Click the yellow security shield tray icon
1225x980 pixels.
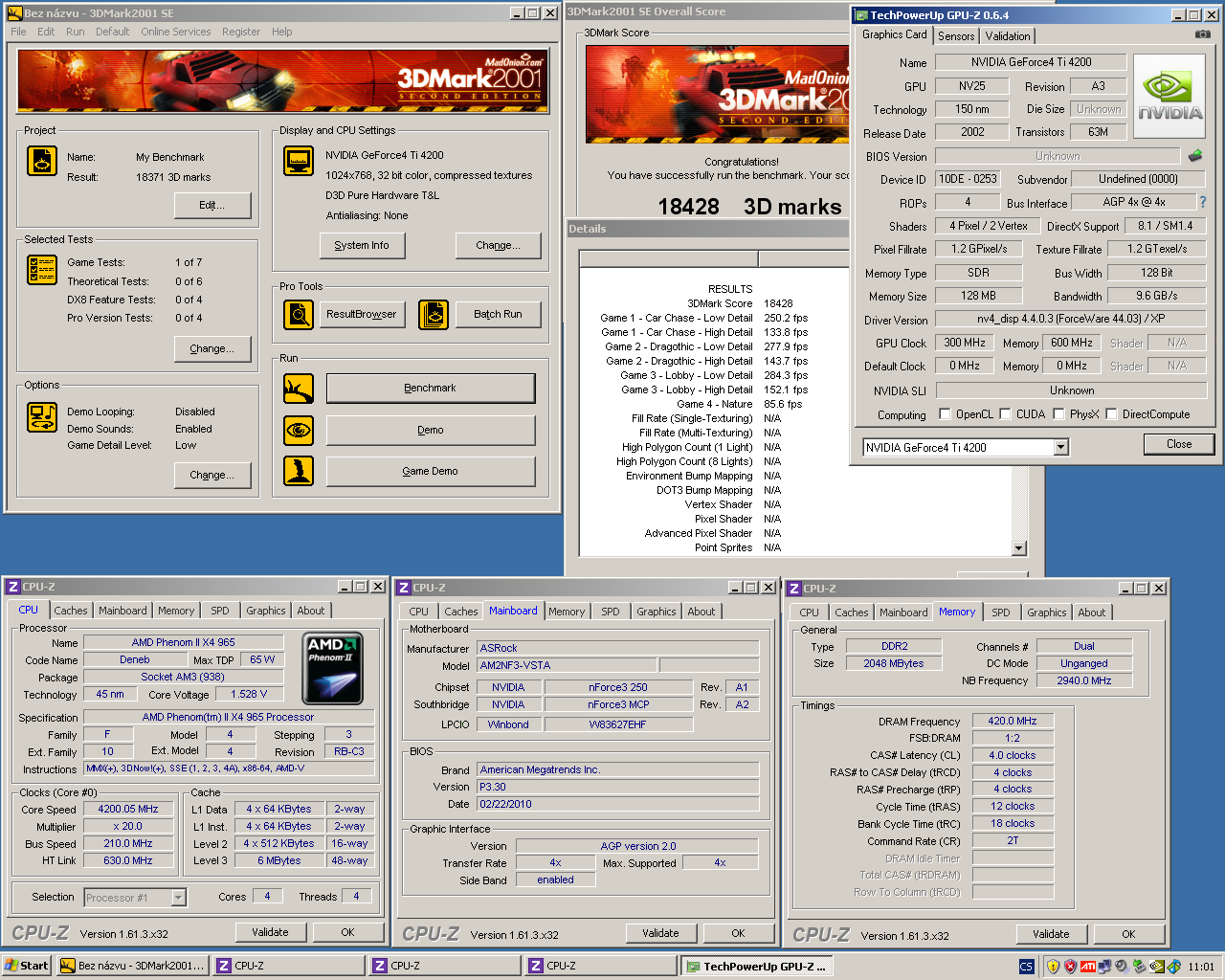click(x=1053, y=967)
